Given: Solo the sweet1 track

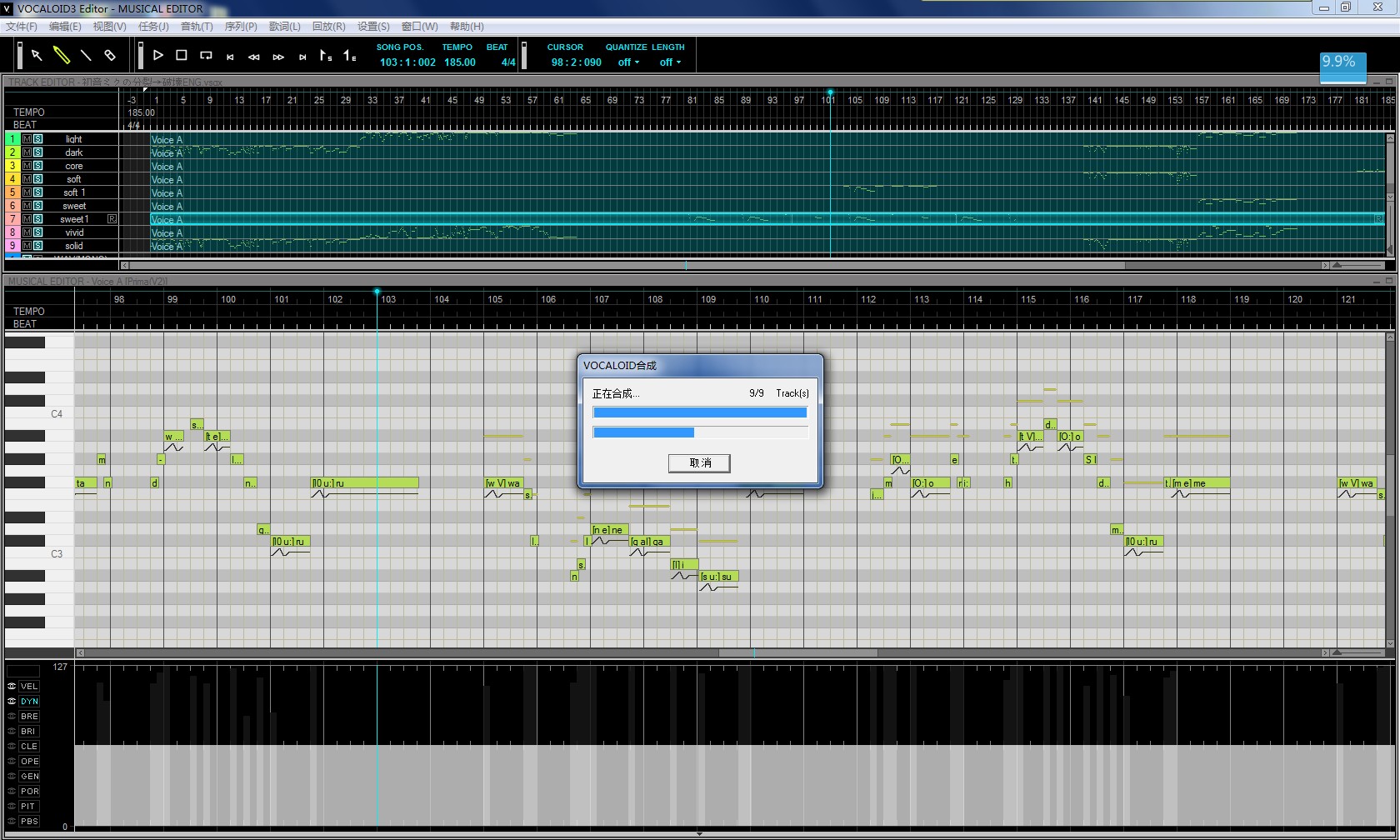Looking at the screenshot, I should [x=38, y=219].
